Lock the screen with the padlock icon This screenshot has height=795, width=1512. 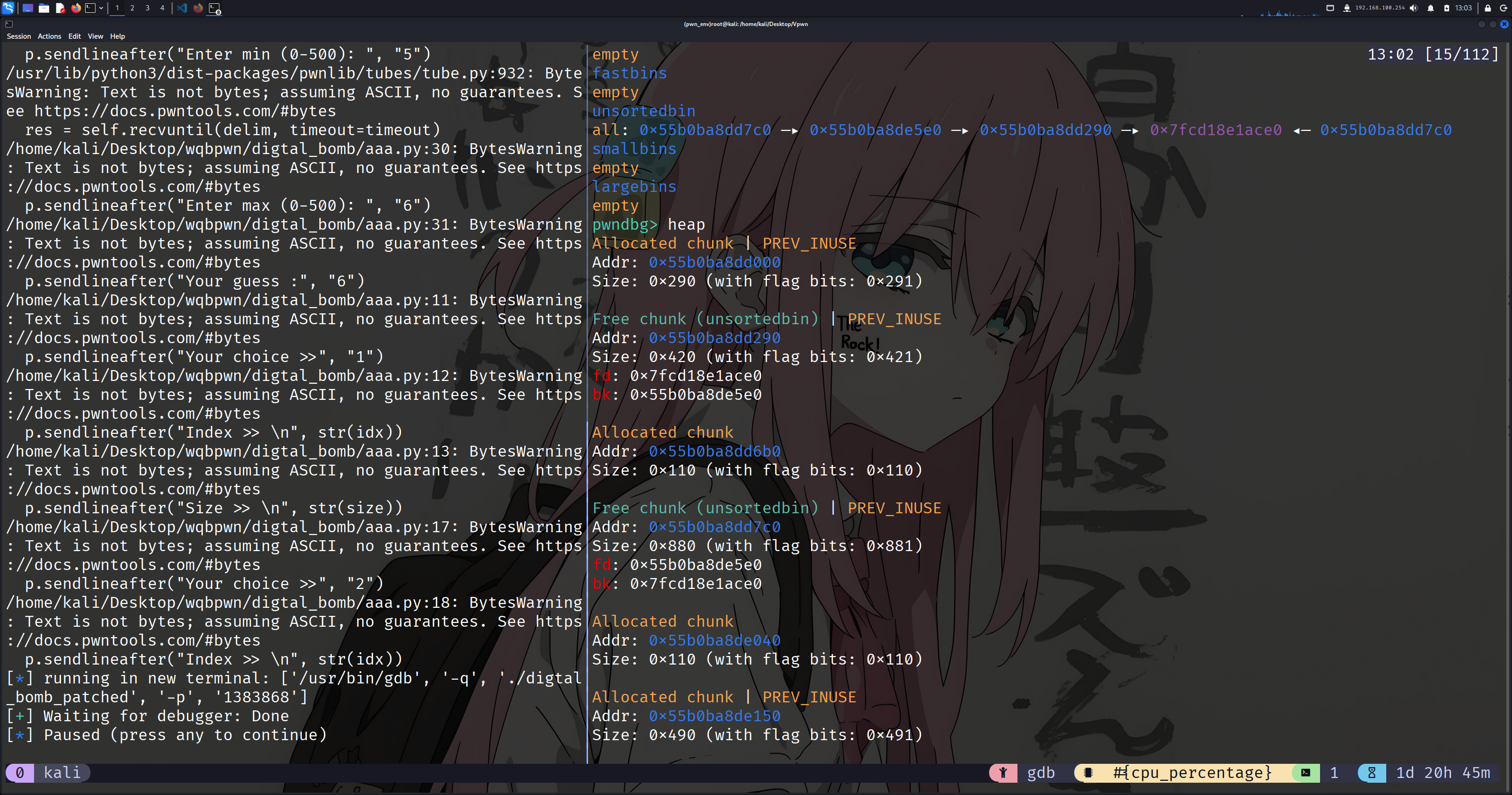(1488, 8)
